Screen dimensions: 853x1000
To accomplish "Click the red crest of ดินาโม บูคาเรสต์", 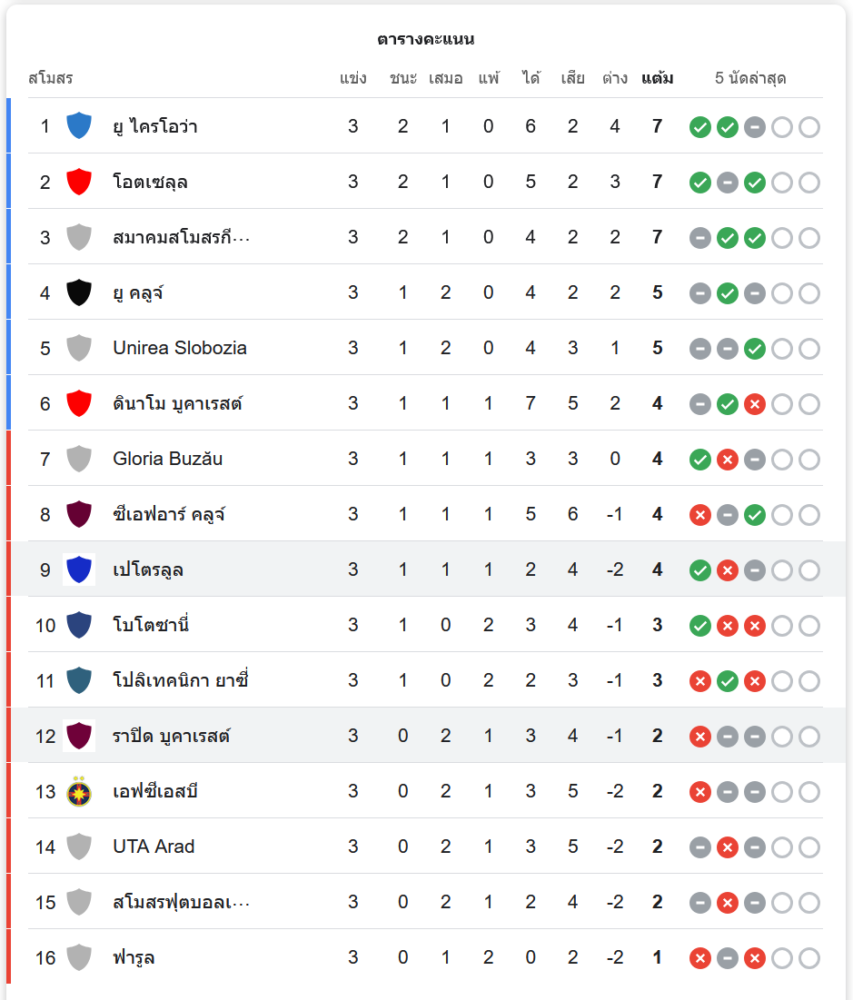I will tap(79, 404).
